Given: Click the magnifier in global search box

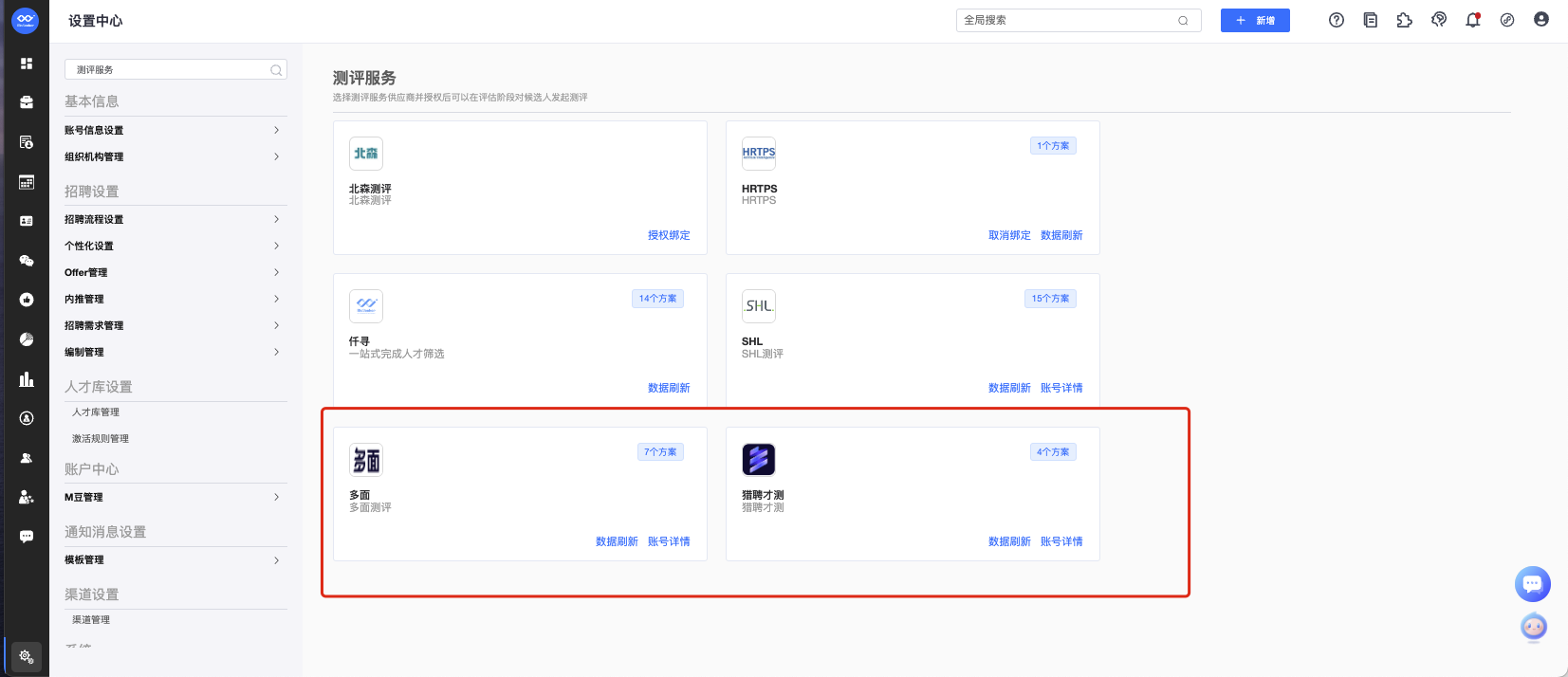Looking at the screenshot, I should click(1183, 21).
